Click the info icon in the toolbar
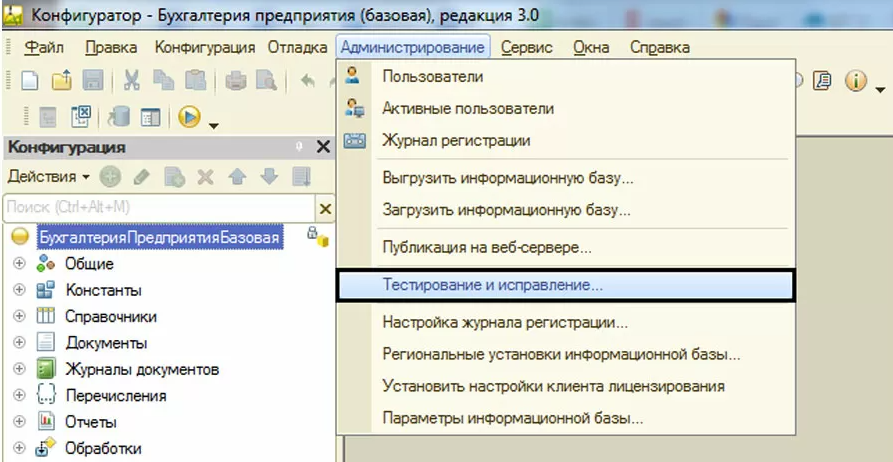 [856, 81]
